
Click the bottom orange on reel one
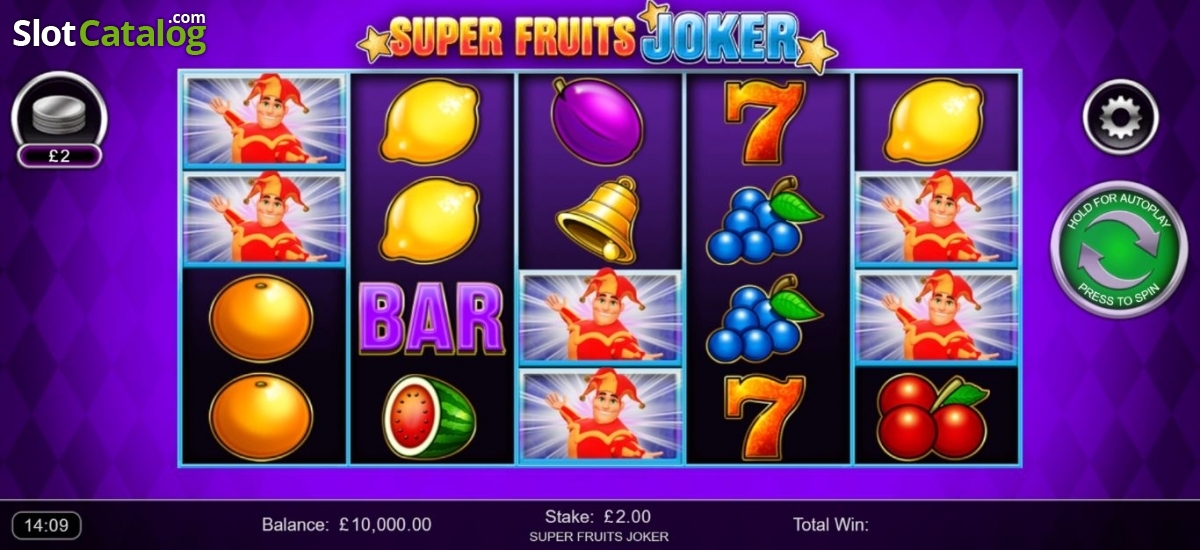(x=261, y=417)
